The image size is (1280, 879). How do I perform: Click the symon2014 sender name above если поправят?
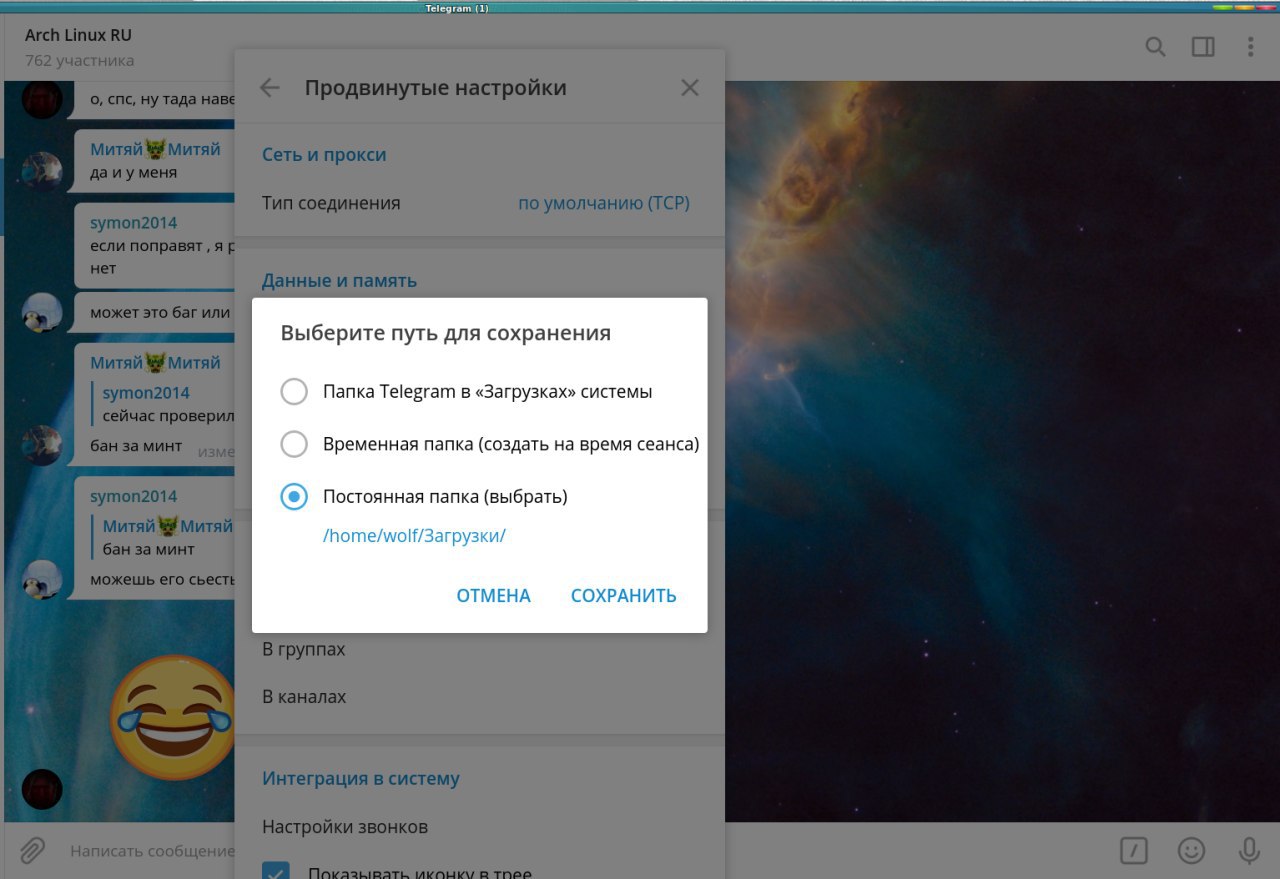[133, 223]
